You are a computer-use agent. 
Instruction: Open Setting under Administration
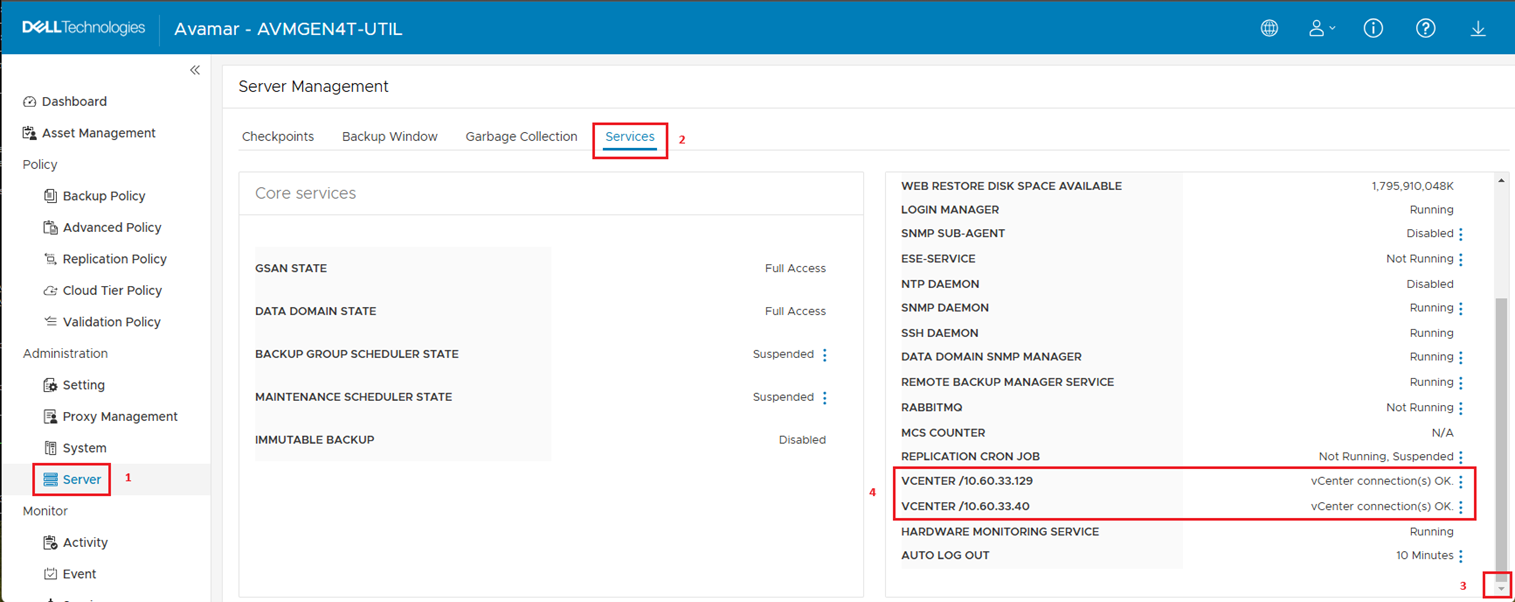(83, 385)
